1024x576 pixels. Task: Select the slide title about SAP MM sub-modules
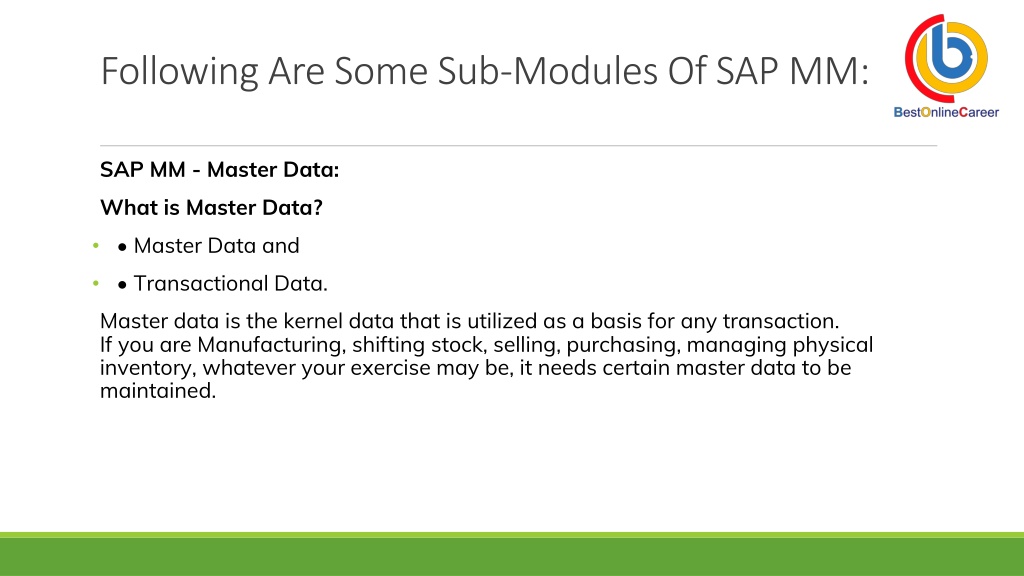coord(485,71)
